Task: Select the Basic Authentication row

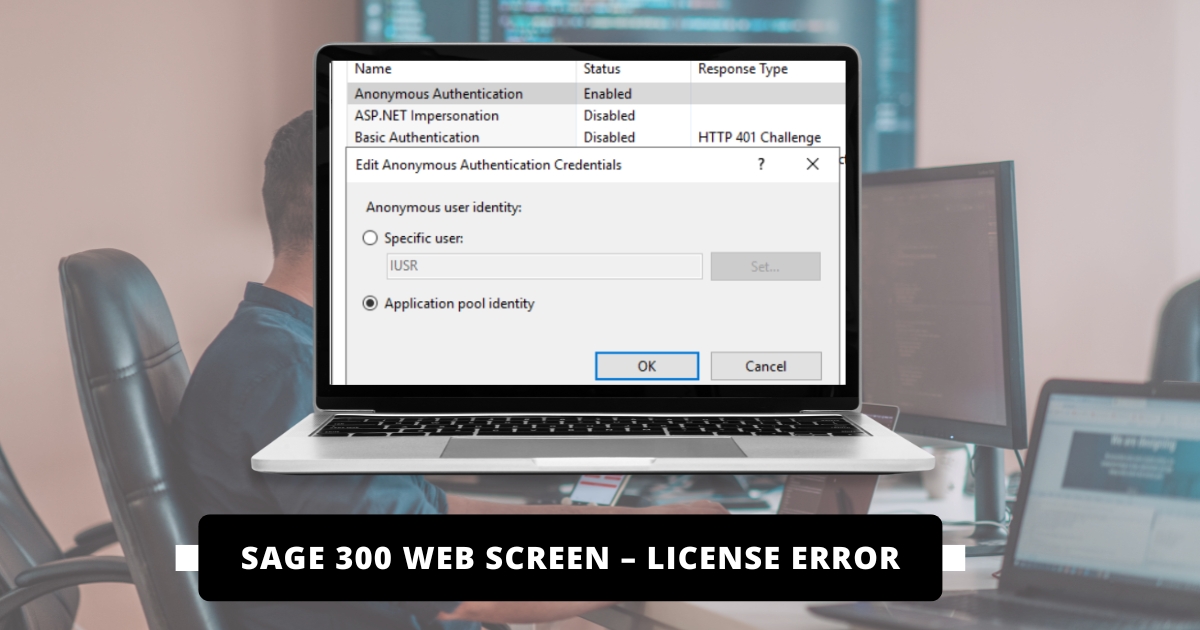Action: point(596,137)
